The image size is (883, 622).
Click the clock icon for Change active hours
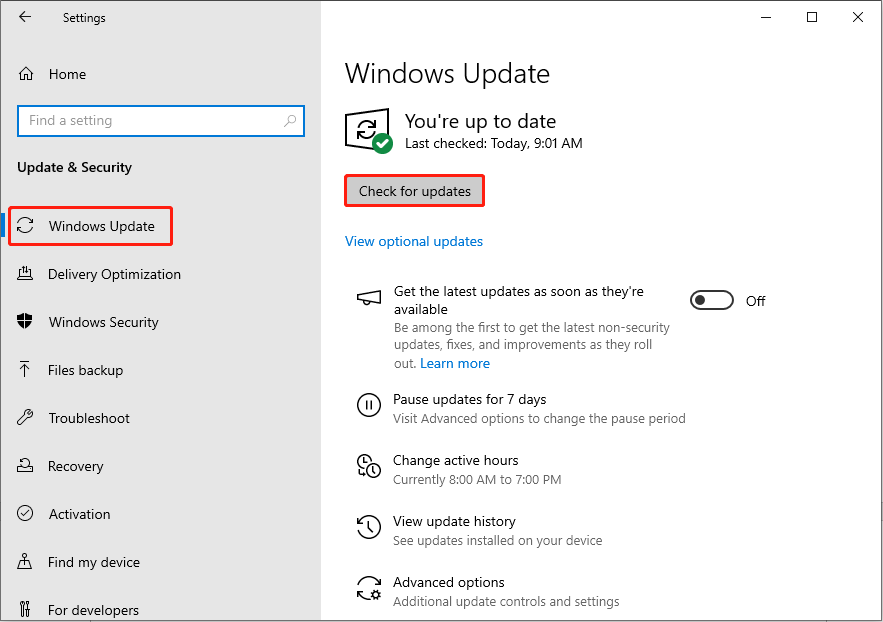[x=369, y=466]
